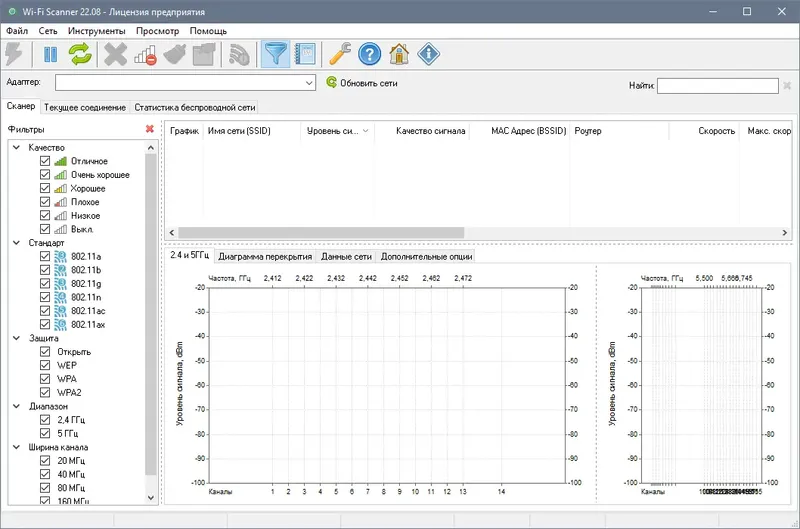Open the Диаграмма перекрытия tab
This screenshot has width=800, height=529.
265,257
